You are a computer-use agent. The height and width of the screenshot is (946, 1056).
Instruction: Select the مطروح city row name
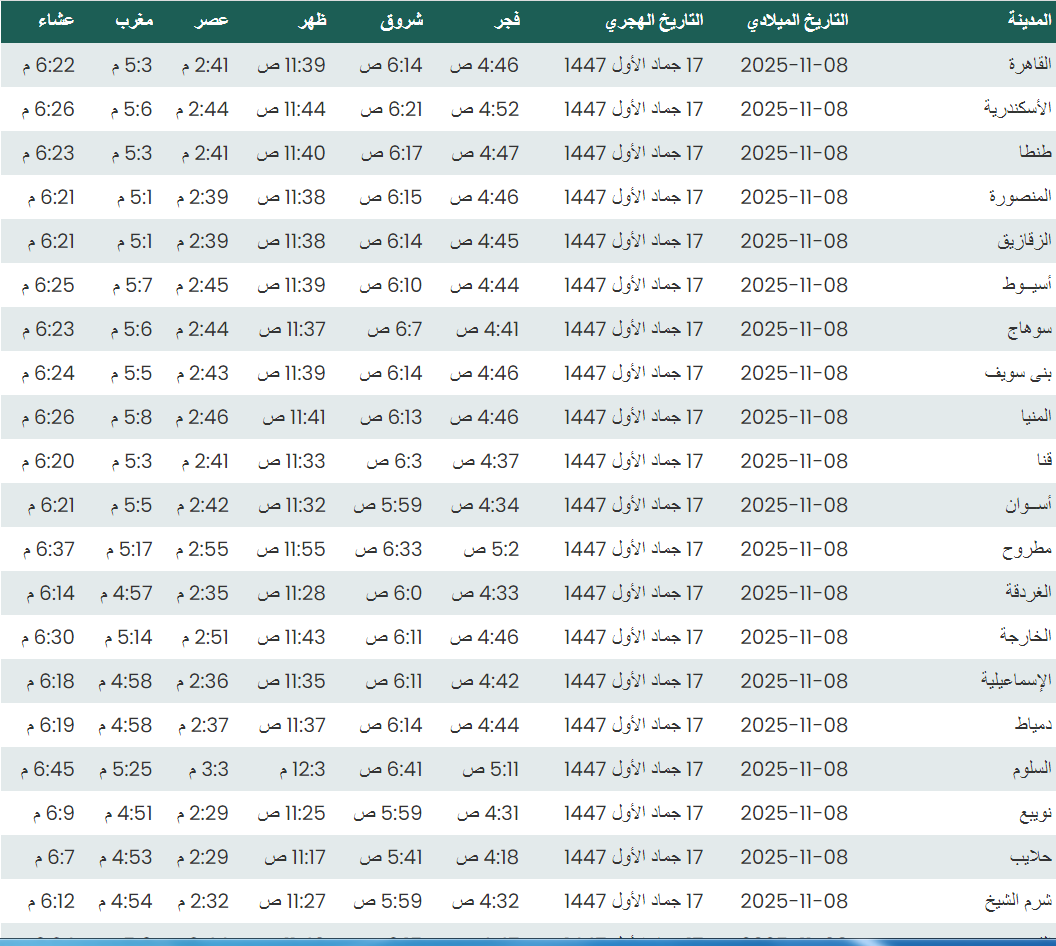click(1028, 549)
